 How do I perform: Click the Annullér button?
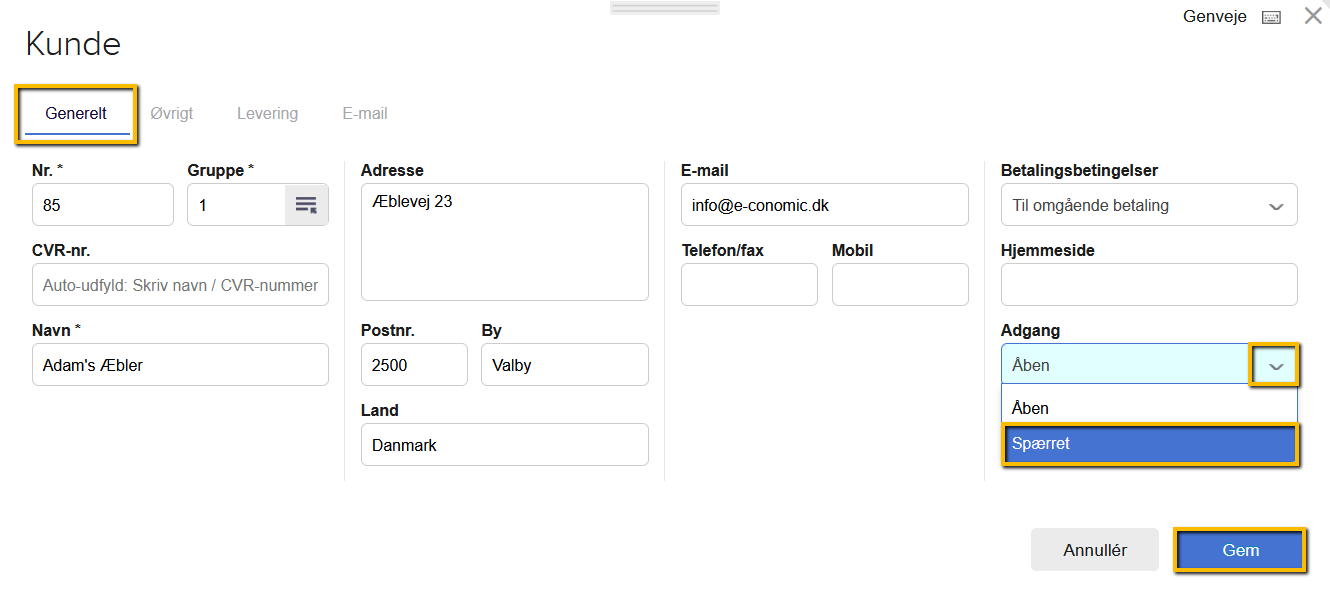tap(1094, 550)
